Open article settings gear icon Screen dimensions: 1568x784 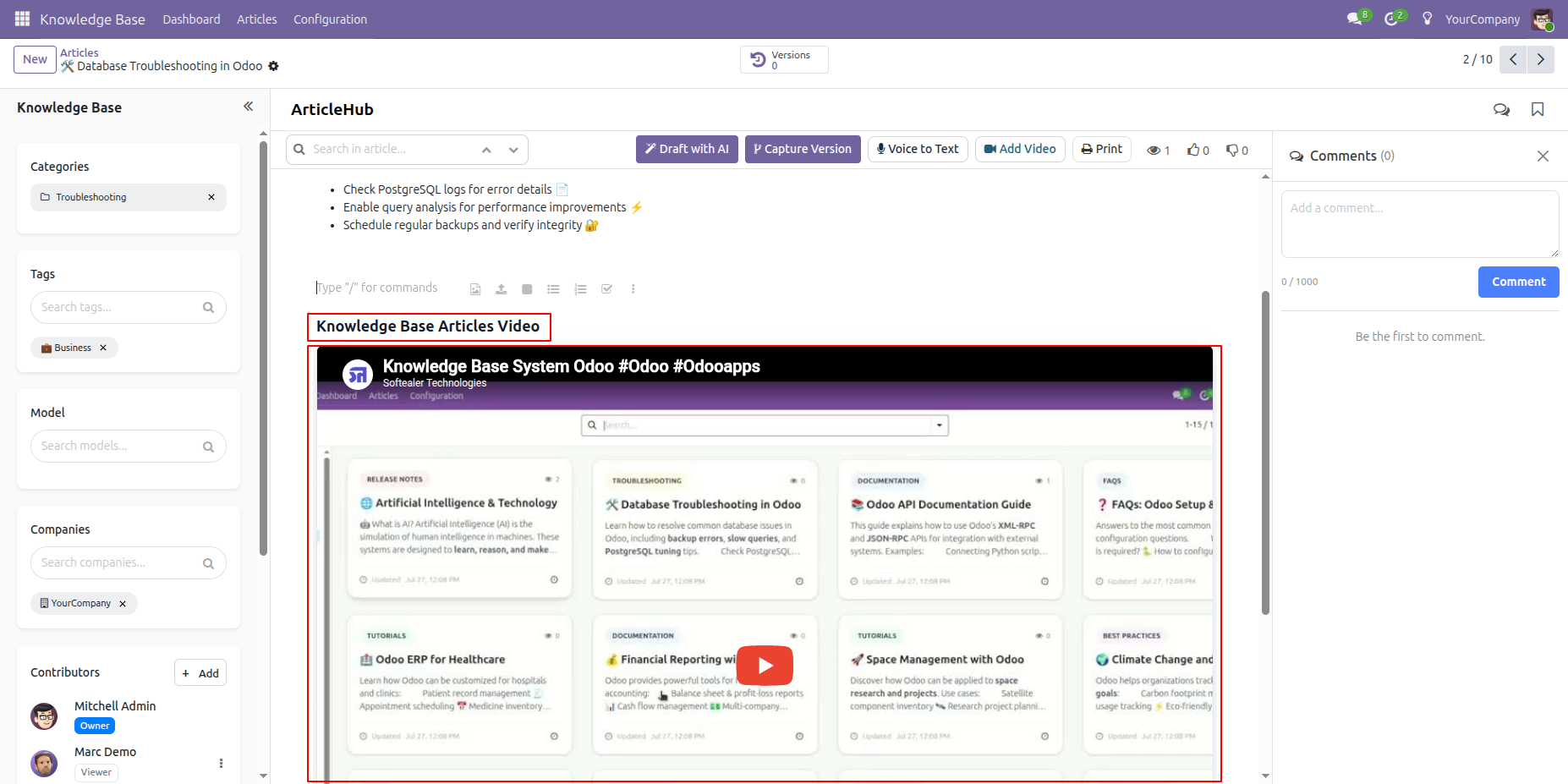(x=273, y=66)
